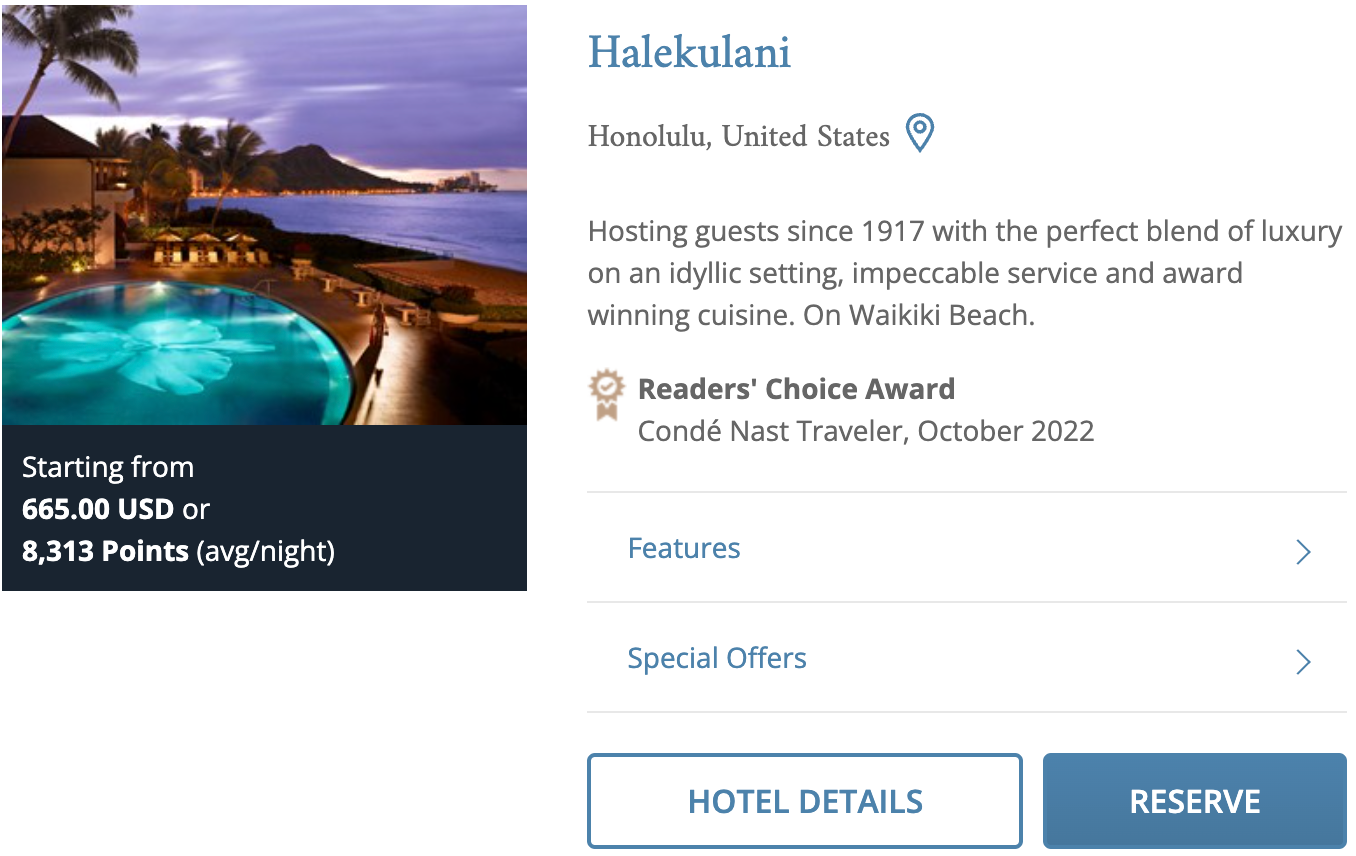Open the location marker next to Honolulu

(x=920, y=133)
